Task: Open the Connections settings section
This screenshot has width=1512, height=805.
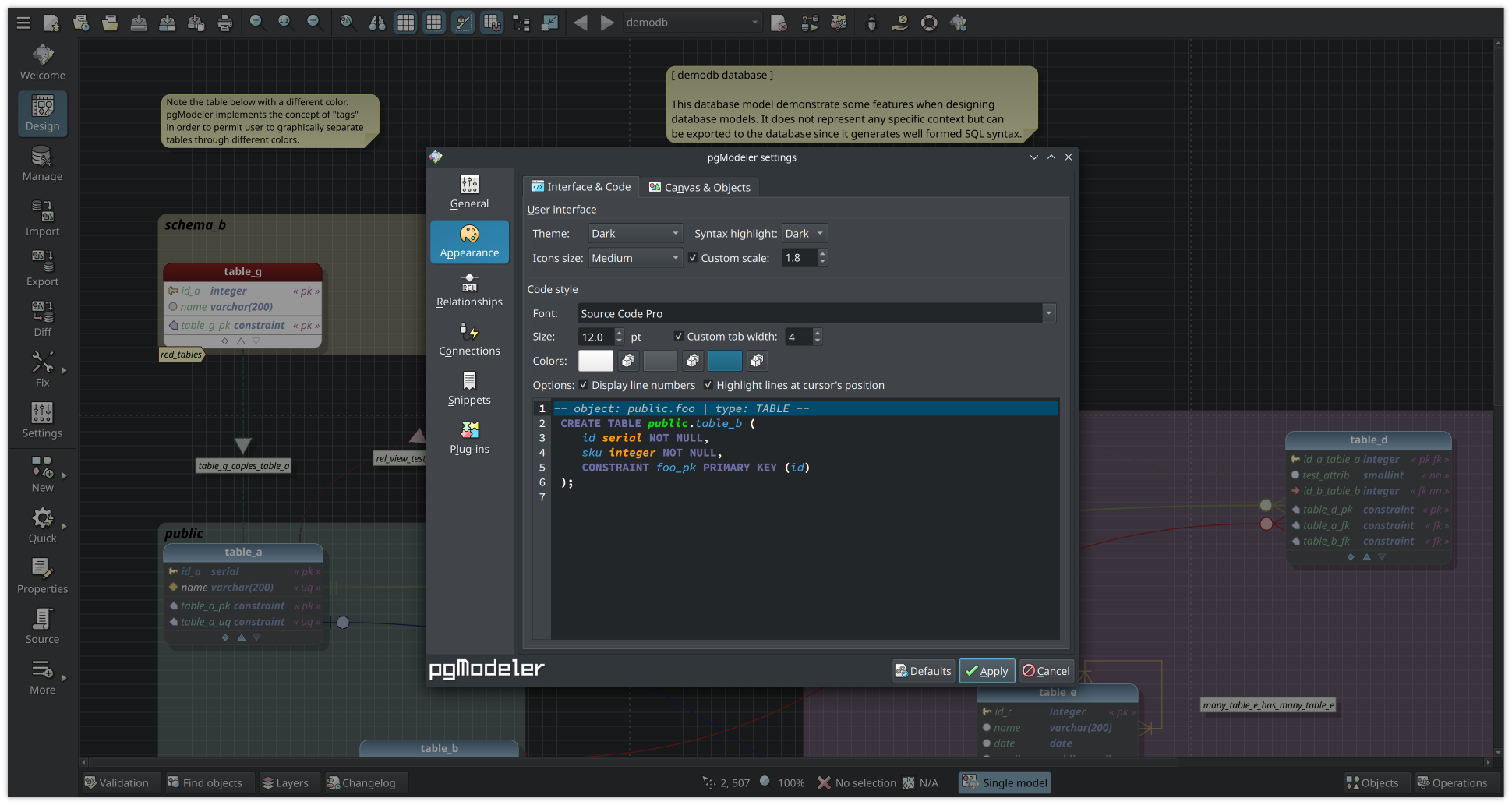Action: [x=469, y=339]
